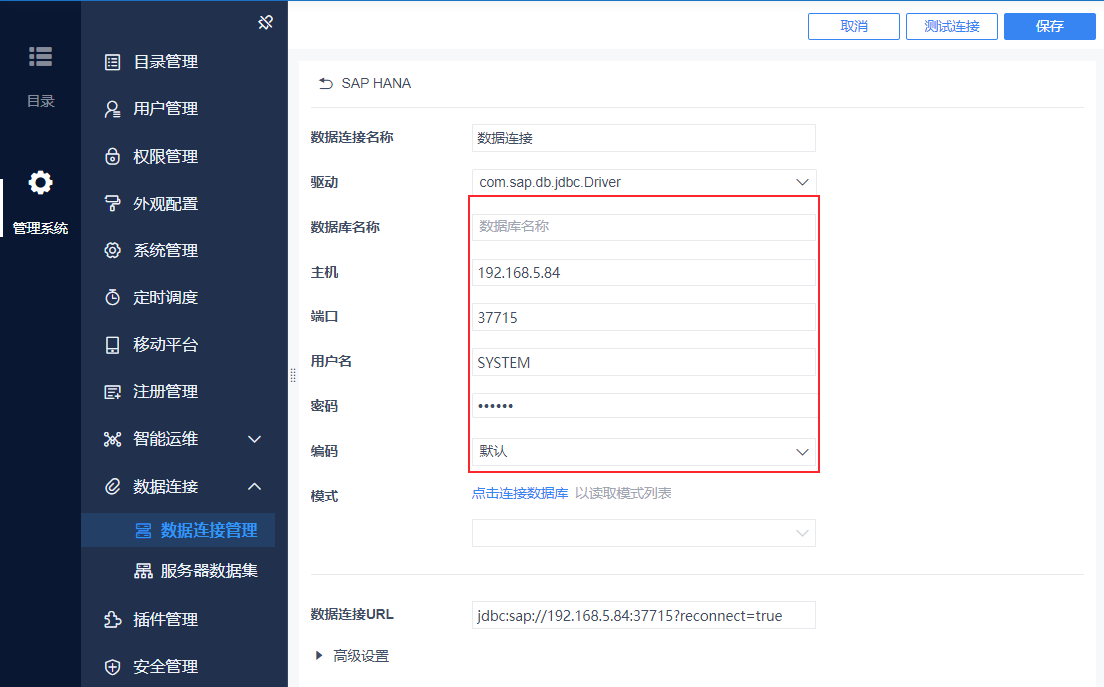Viewport: 1104px width, 687px height.
Task: Expand the 智能运维 submenu chevron
Action: coord(255,439)
